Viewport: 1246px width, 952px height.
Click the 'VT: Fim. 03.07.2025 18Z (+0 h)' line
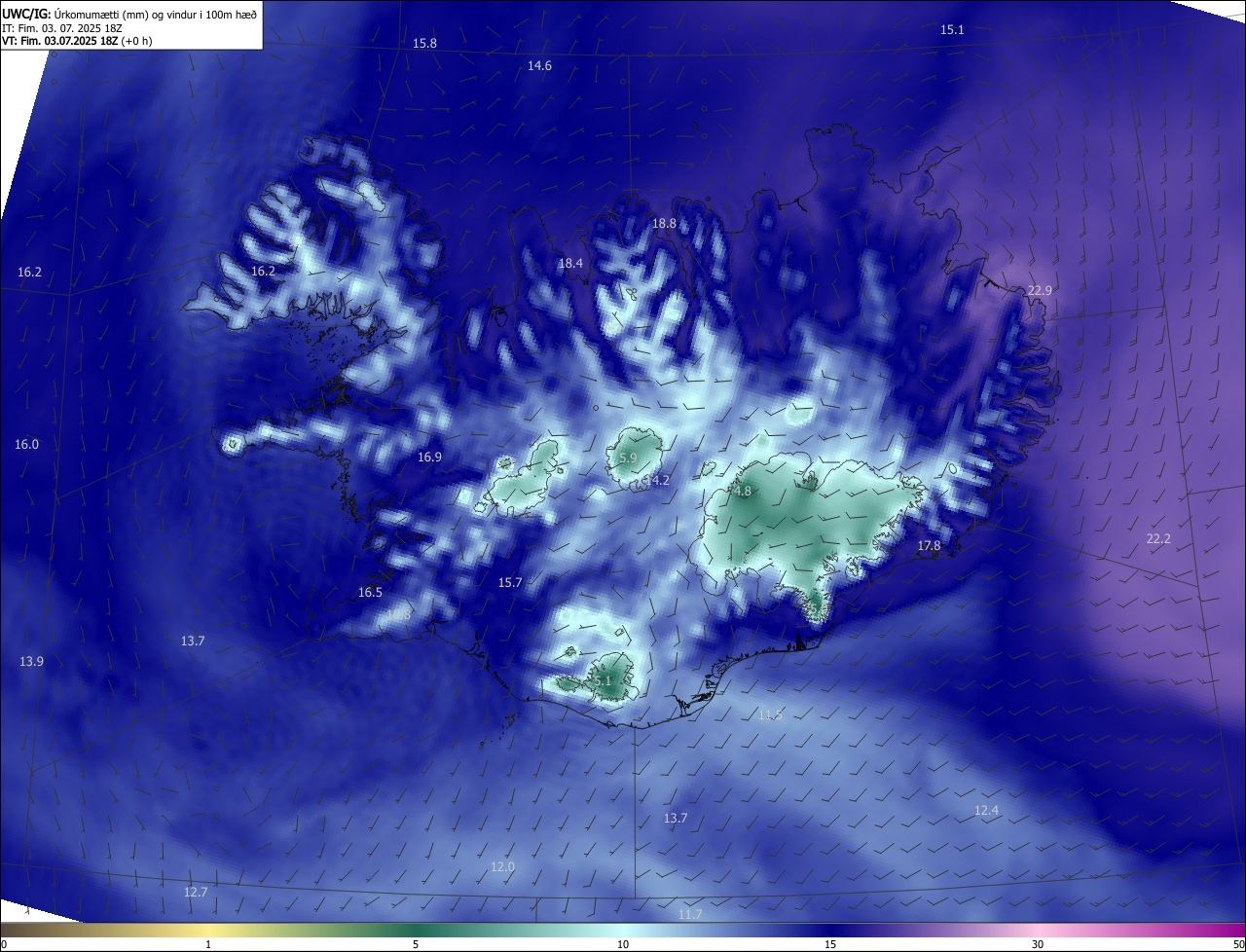pos(77,41)
